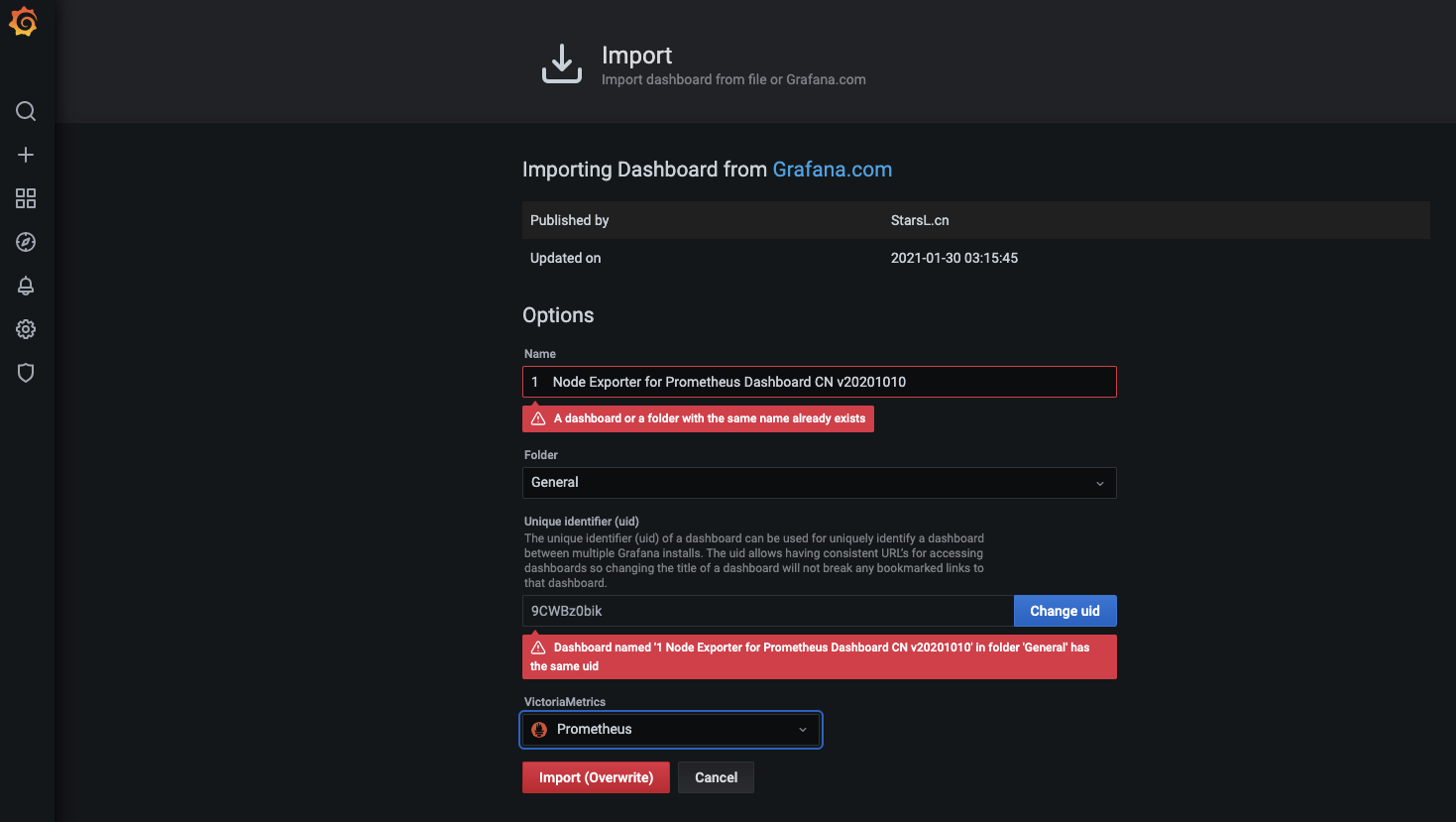Expand the Folder dropdown showing General
The width and height of the screenshot is (1456, 822).
point(820,483)
